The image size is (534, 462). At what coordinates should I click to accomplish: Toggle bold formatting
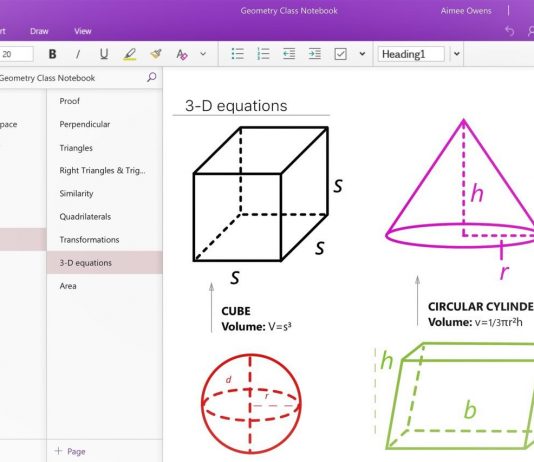click(52, 54)
